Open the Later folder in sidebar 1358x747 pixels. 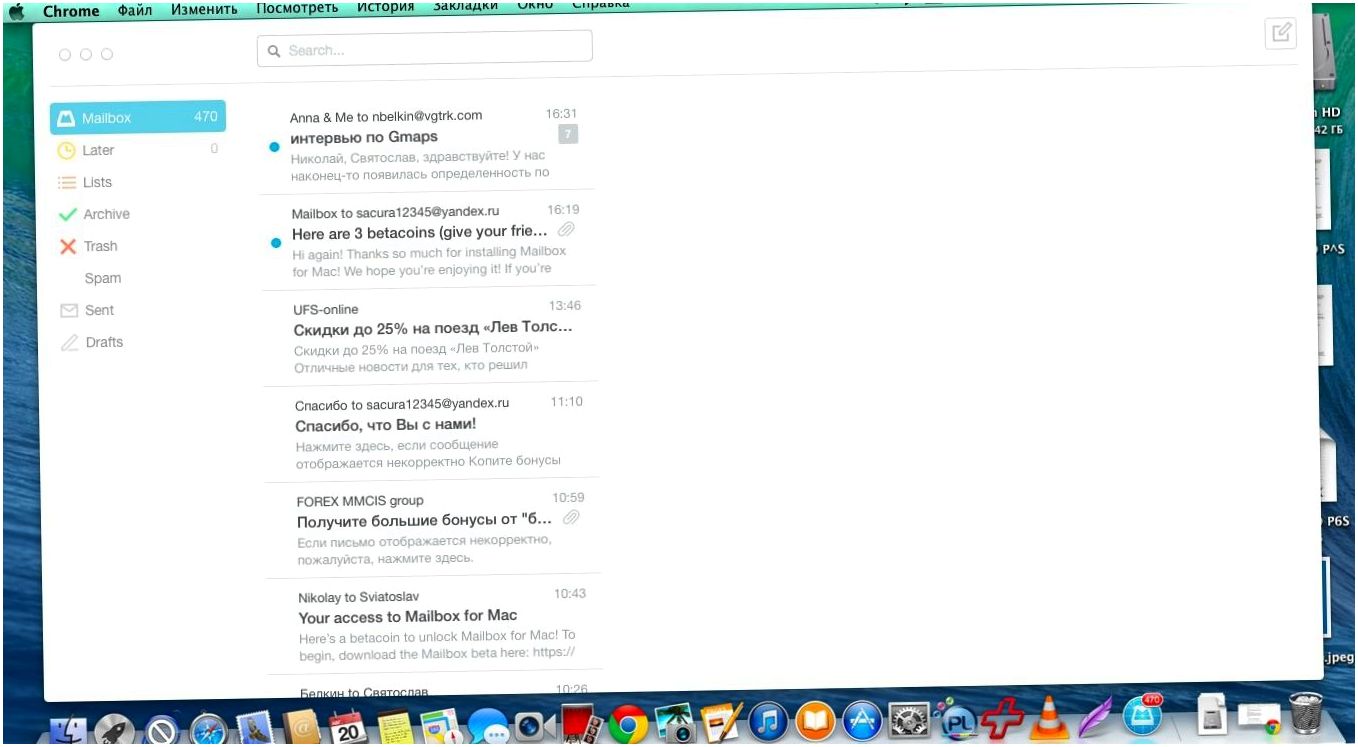(x=138, y=150)
